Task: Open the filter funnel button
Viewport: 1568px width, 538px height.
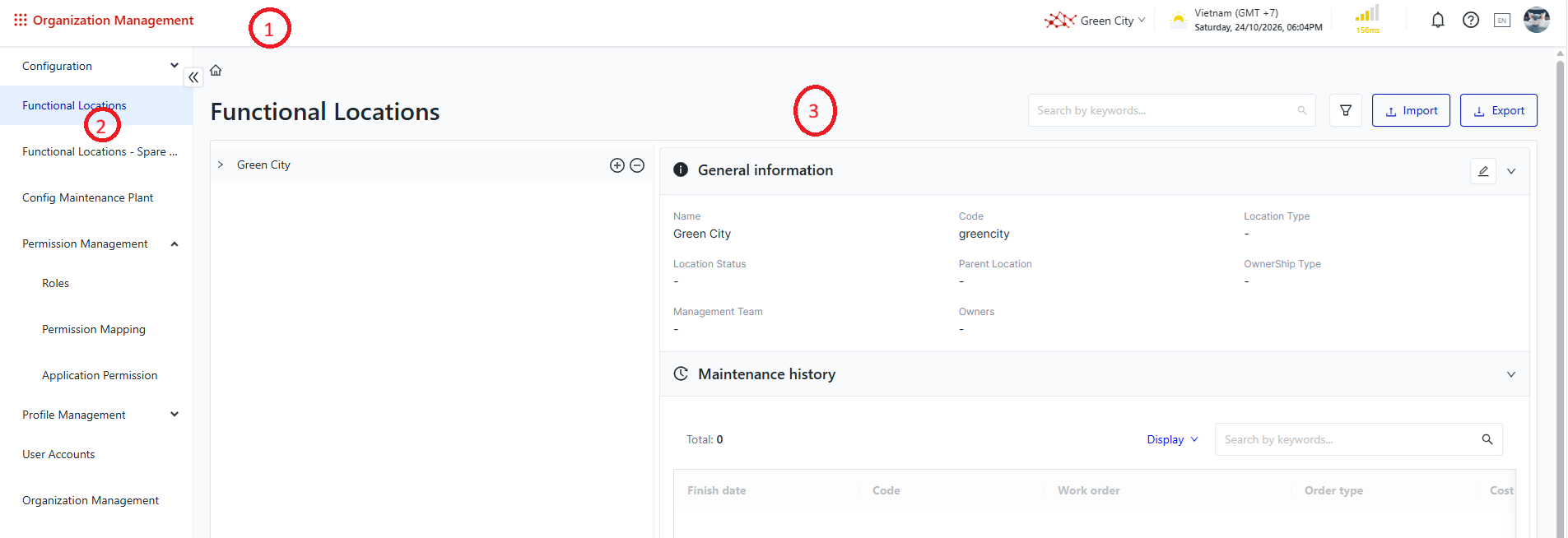Action: click(1346, 110)
